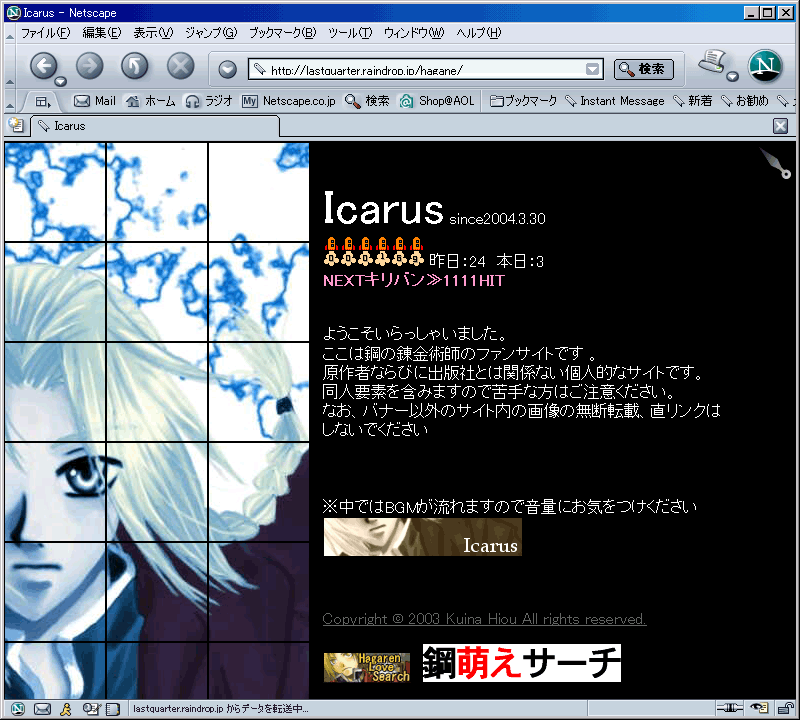
Task: Open the 新着 bookmark
Action: pos(692,101)
